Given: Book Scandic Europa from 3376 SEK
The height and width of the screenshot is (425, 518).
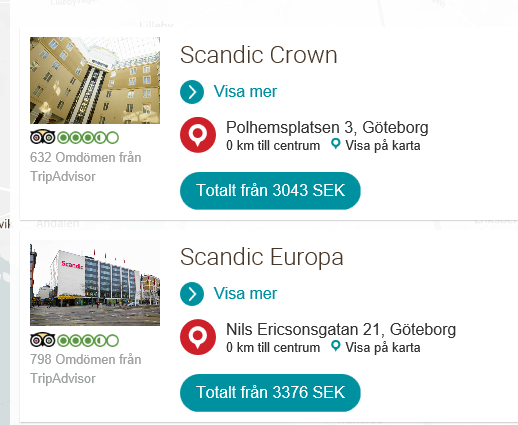Looking at the screenshot, I should coord(270,393).
